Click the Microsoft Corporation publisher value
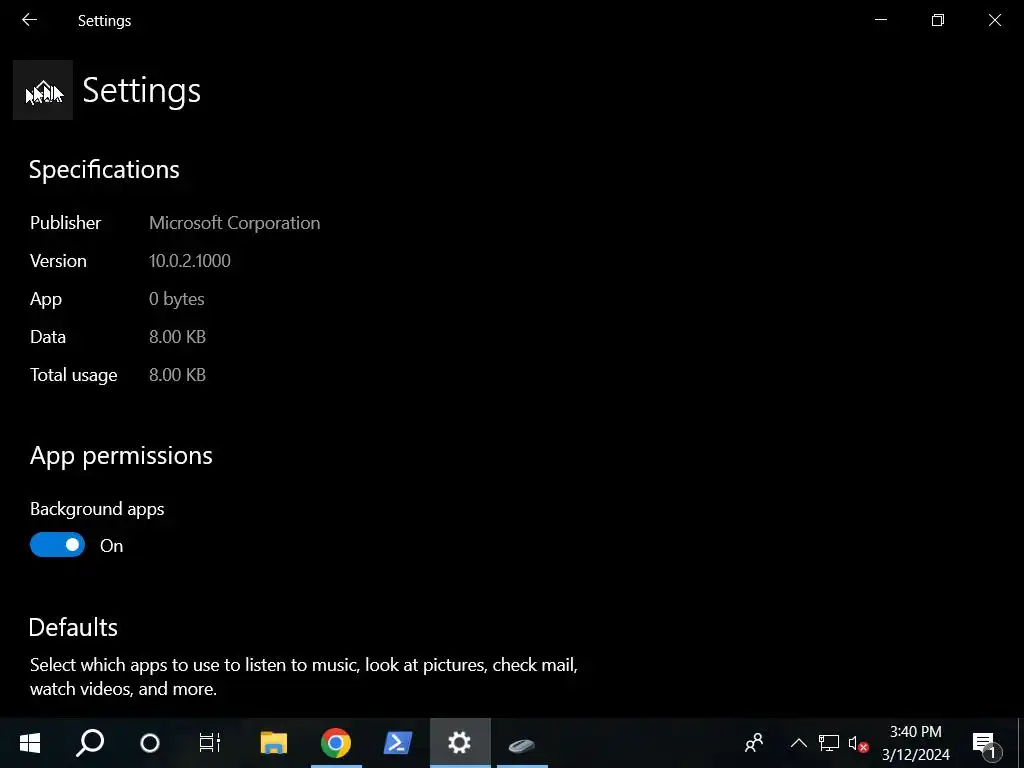Viewport: 1024px width, 768px height. point(234,223)
